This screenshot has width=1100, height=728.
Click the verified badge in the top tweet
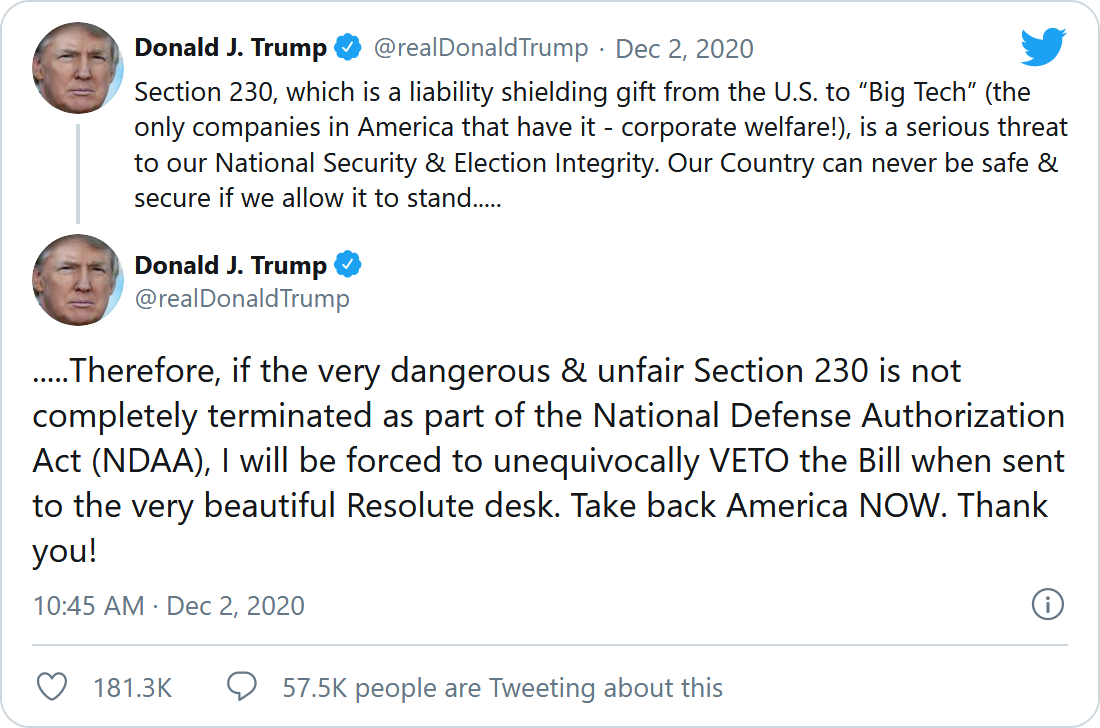click(x=348, y=47)
